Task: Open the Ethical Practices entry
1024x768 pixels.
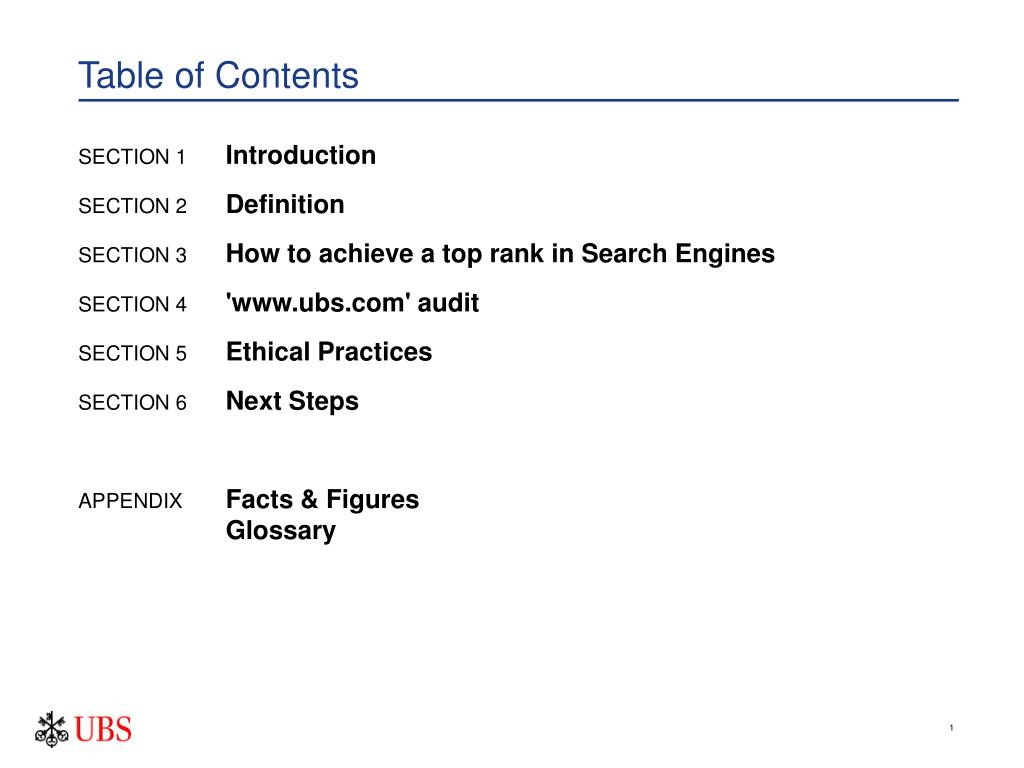Action: click(328, 352)
